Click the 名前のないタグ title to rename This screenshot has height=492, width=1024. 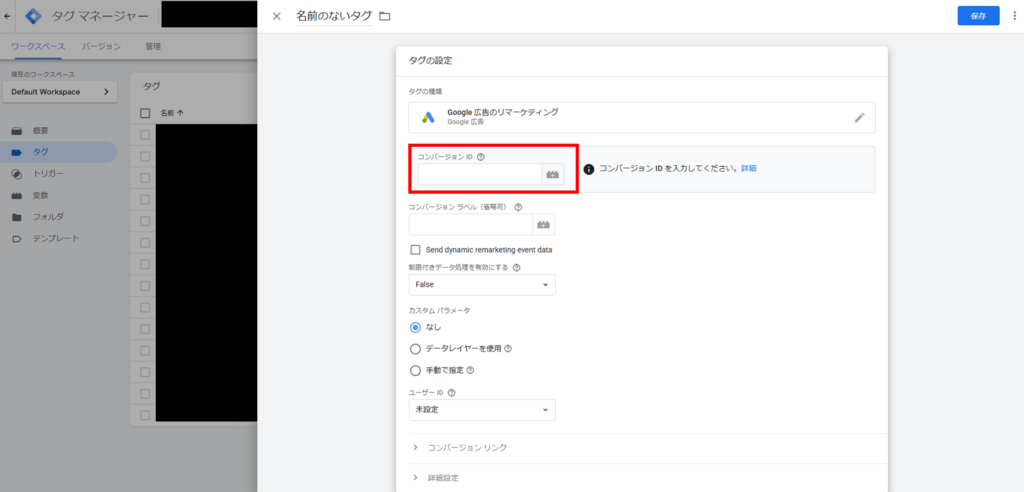tap(333, 16)
